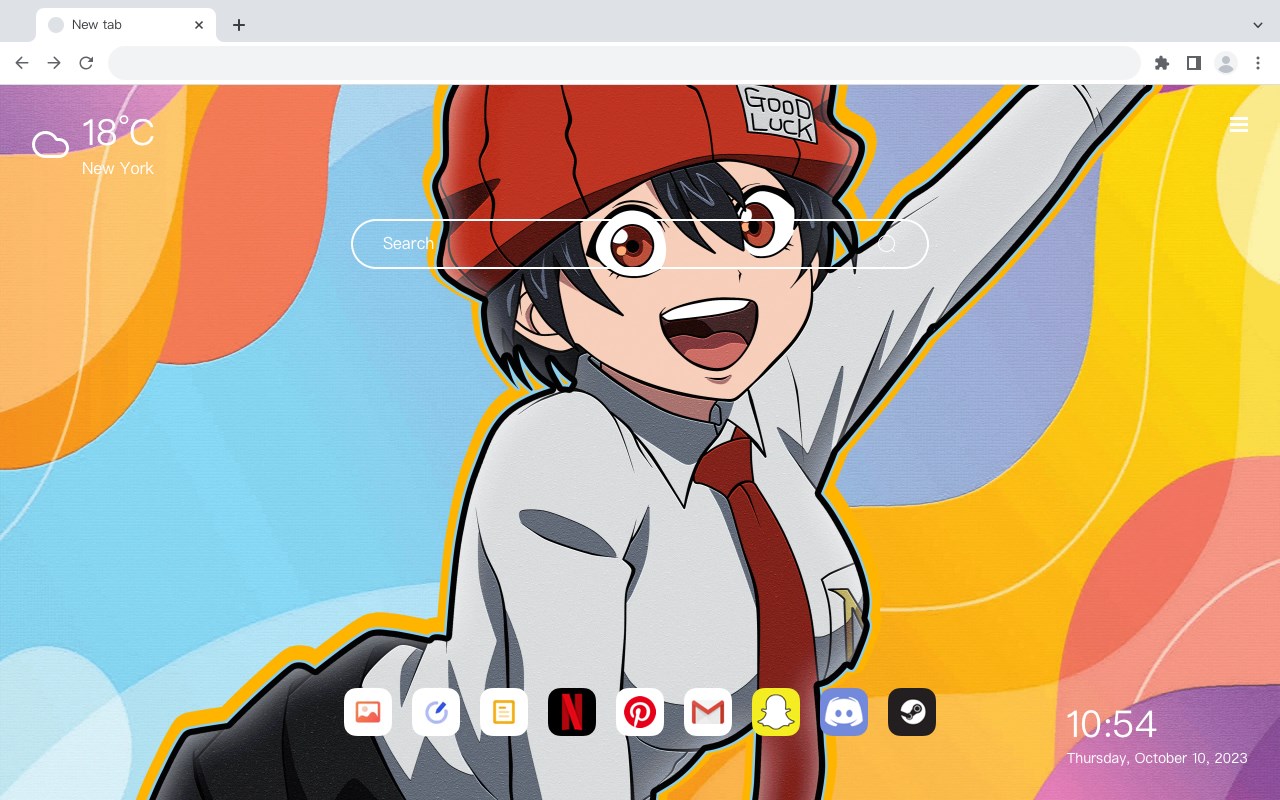Open the to-do checkmark shortcut
The width and height of the screenshot is (1280, 800).
pos(436,712)
